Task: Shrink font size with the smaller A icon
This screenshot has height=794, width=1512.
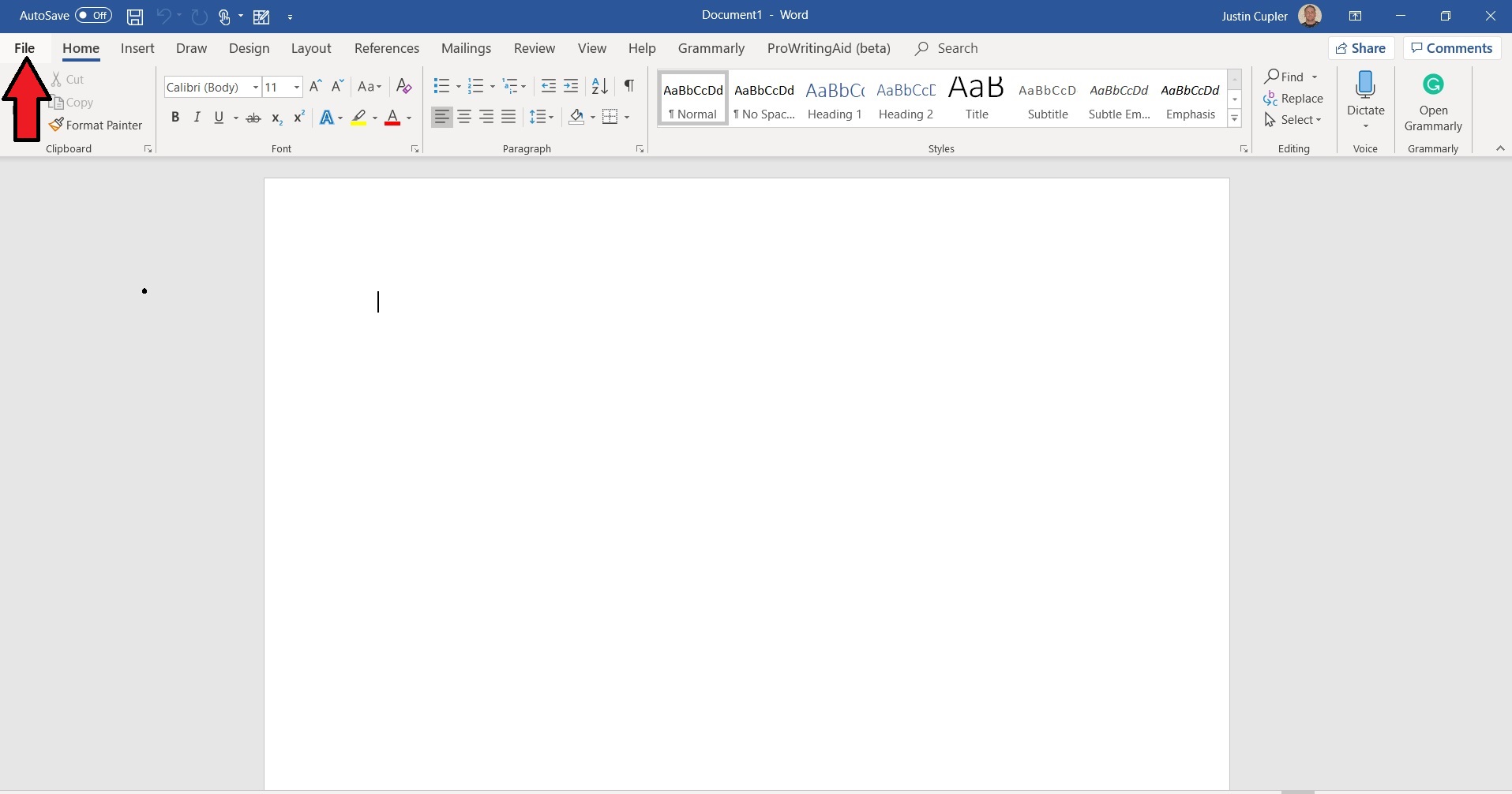Action: [x=337, y=87]
